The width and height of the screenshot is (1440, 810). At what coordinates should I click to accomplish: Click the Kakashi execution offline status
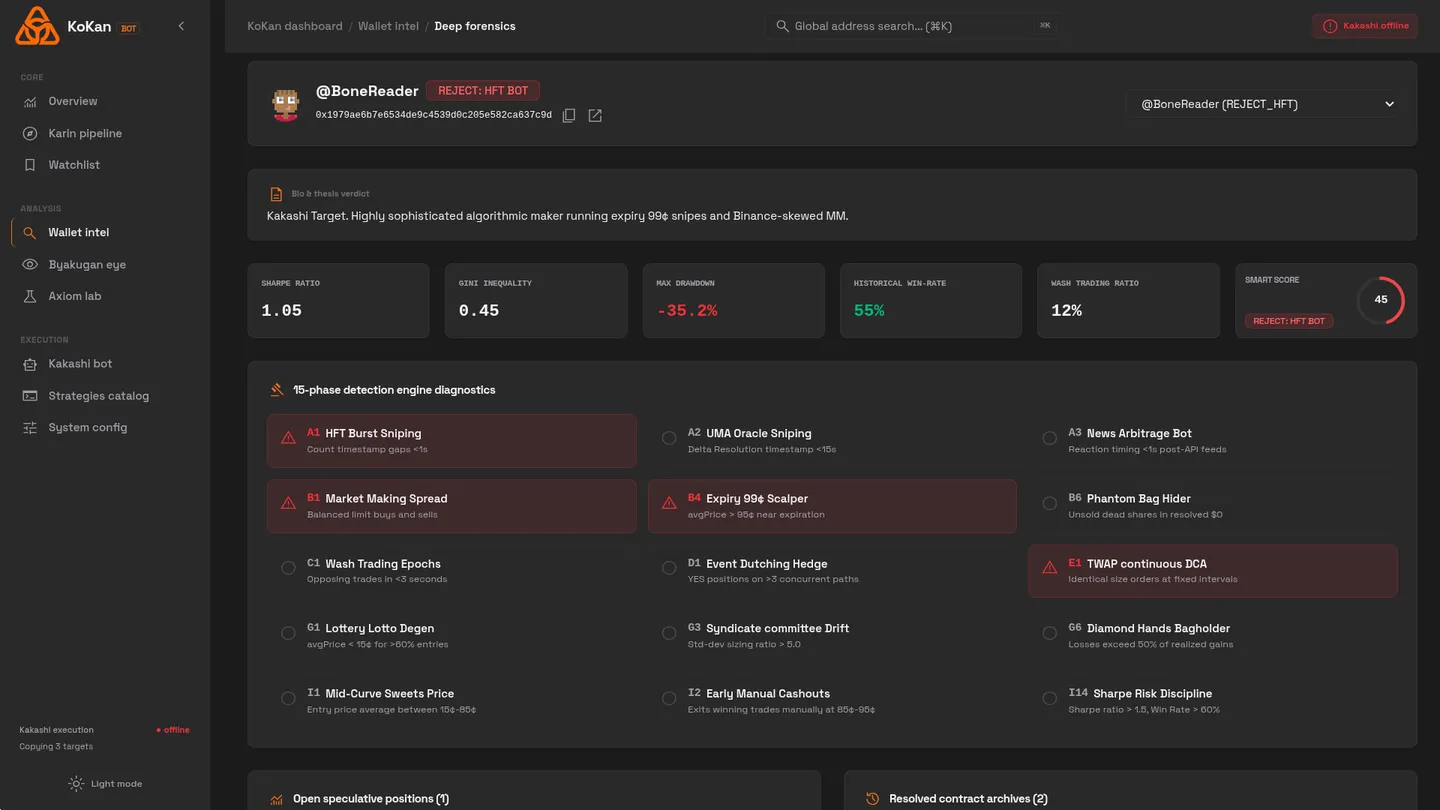point(173,730)
